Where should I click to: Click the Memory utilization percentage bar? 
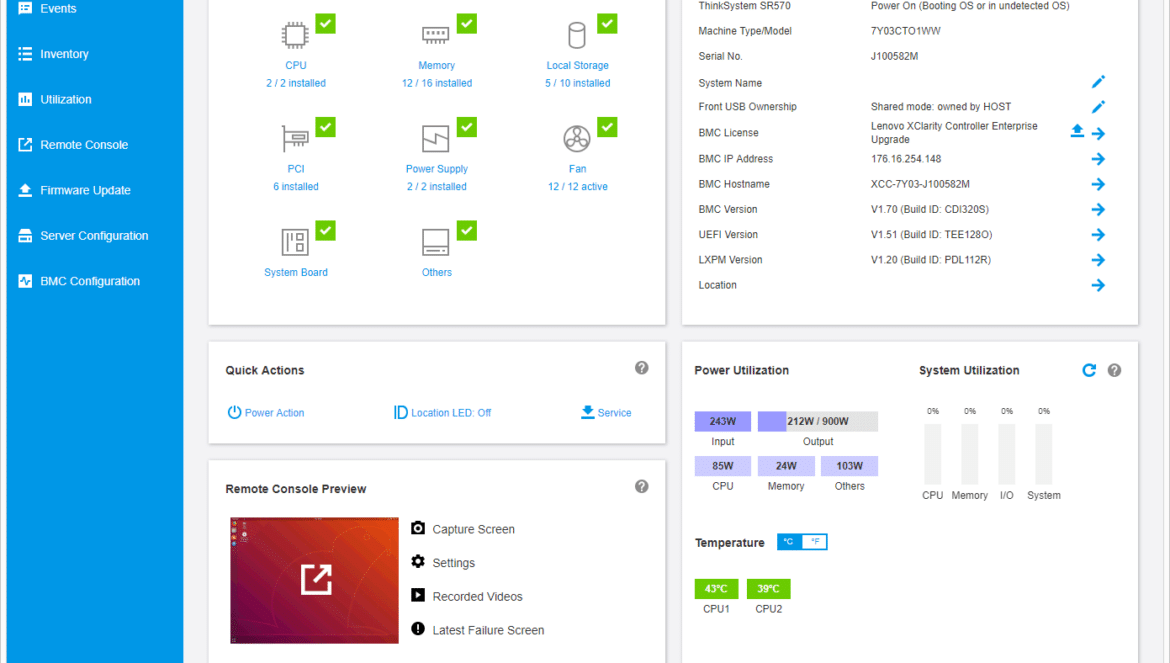[x=969, y=454]
